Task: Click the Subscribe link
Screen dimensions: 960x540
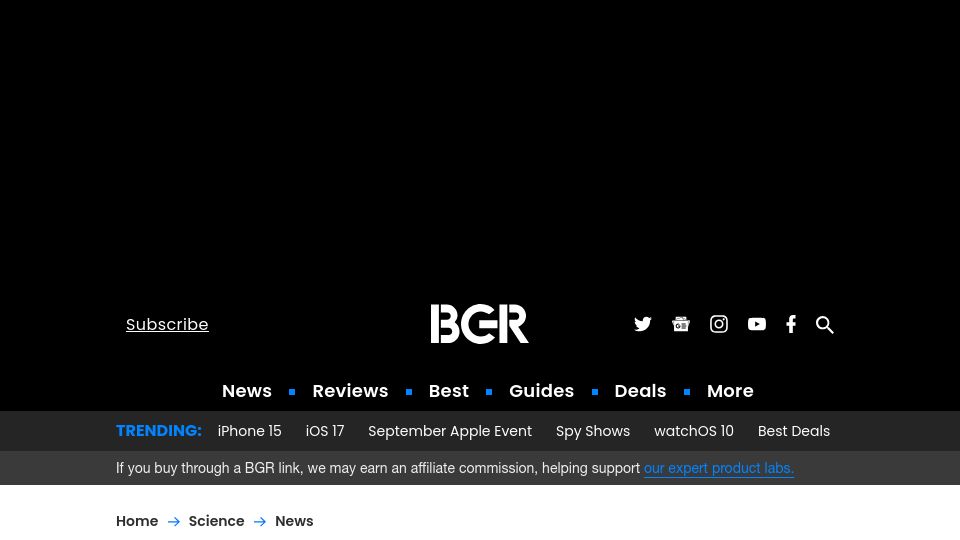Action: click(167, 324)
